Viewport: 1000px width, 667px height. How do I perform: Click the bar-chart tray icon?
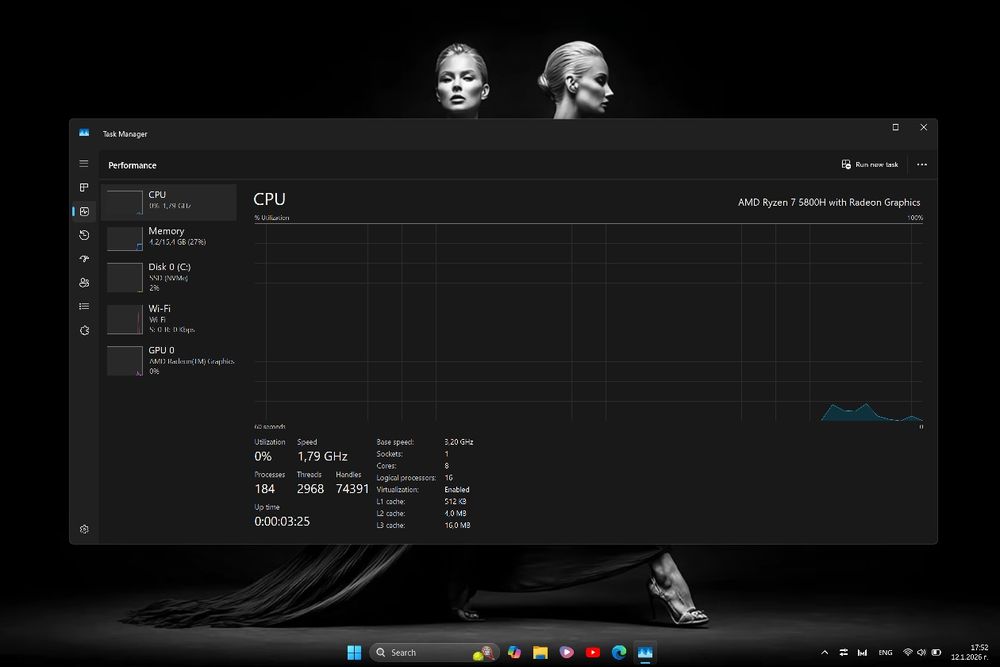(862, 652)
